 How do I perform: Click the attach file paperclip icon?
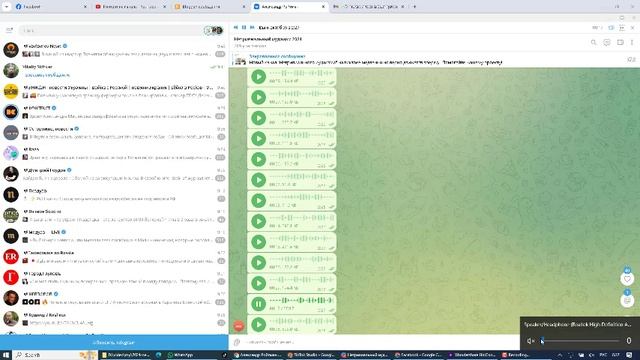tap(237, 342)
